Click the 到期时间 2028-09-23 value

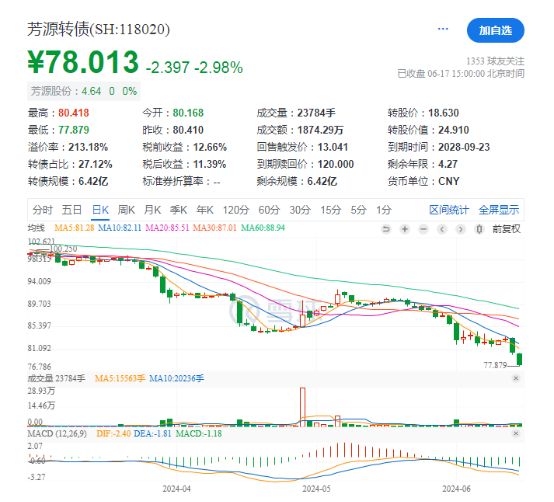point(464,147)
